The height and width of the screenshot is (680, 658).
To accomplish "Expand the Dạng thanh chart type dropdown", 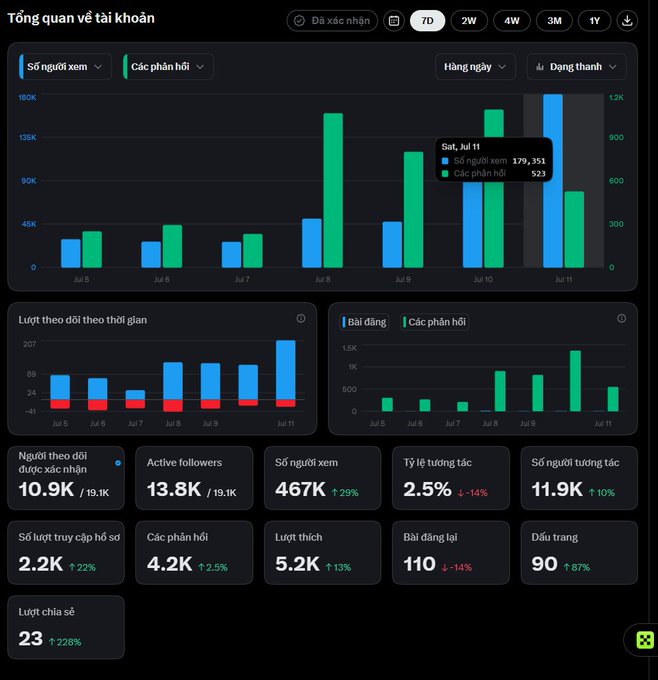I will click(576, 67).
